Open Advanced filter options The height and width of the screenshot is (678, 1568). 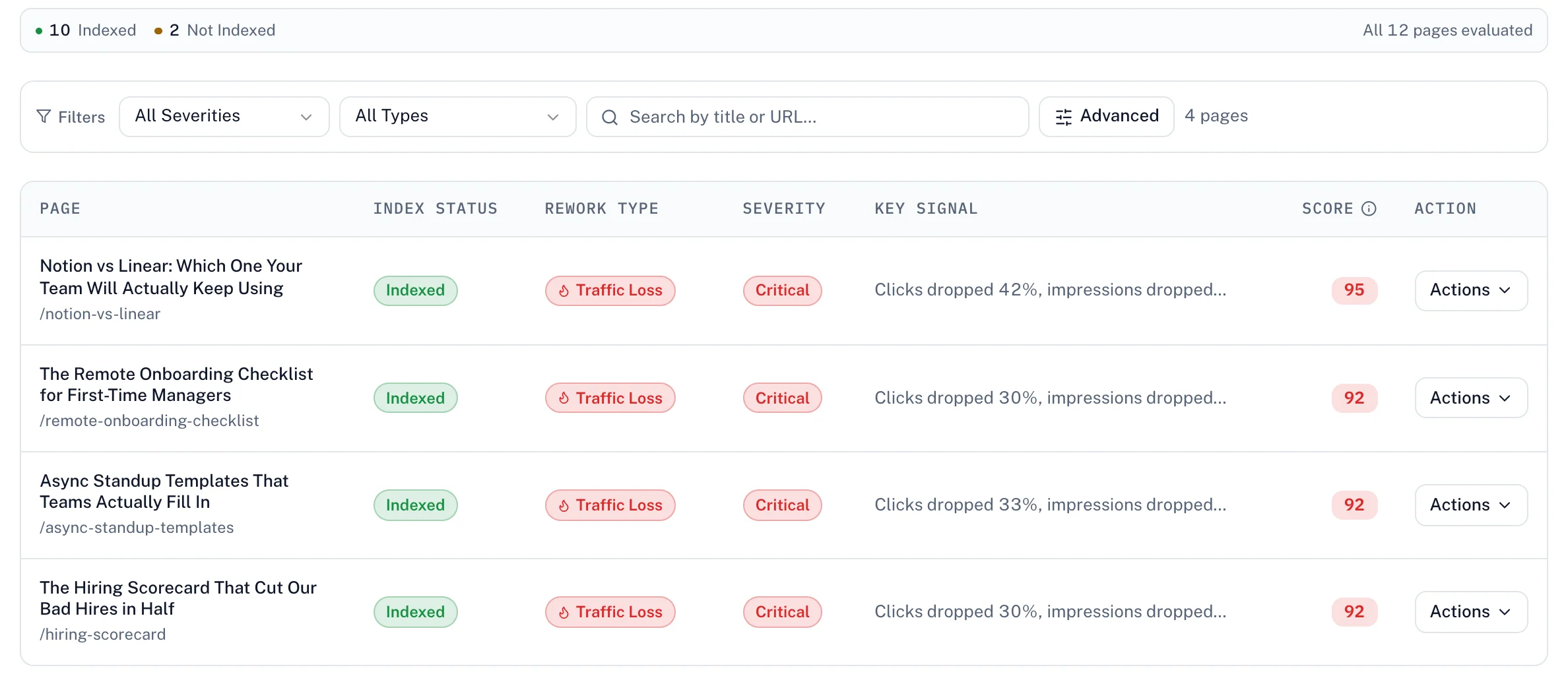tap(1107, 117)
